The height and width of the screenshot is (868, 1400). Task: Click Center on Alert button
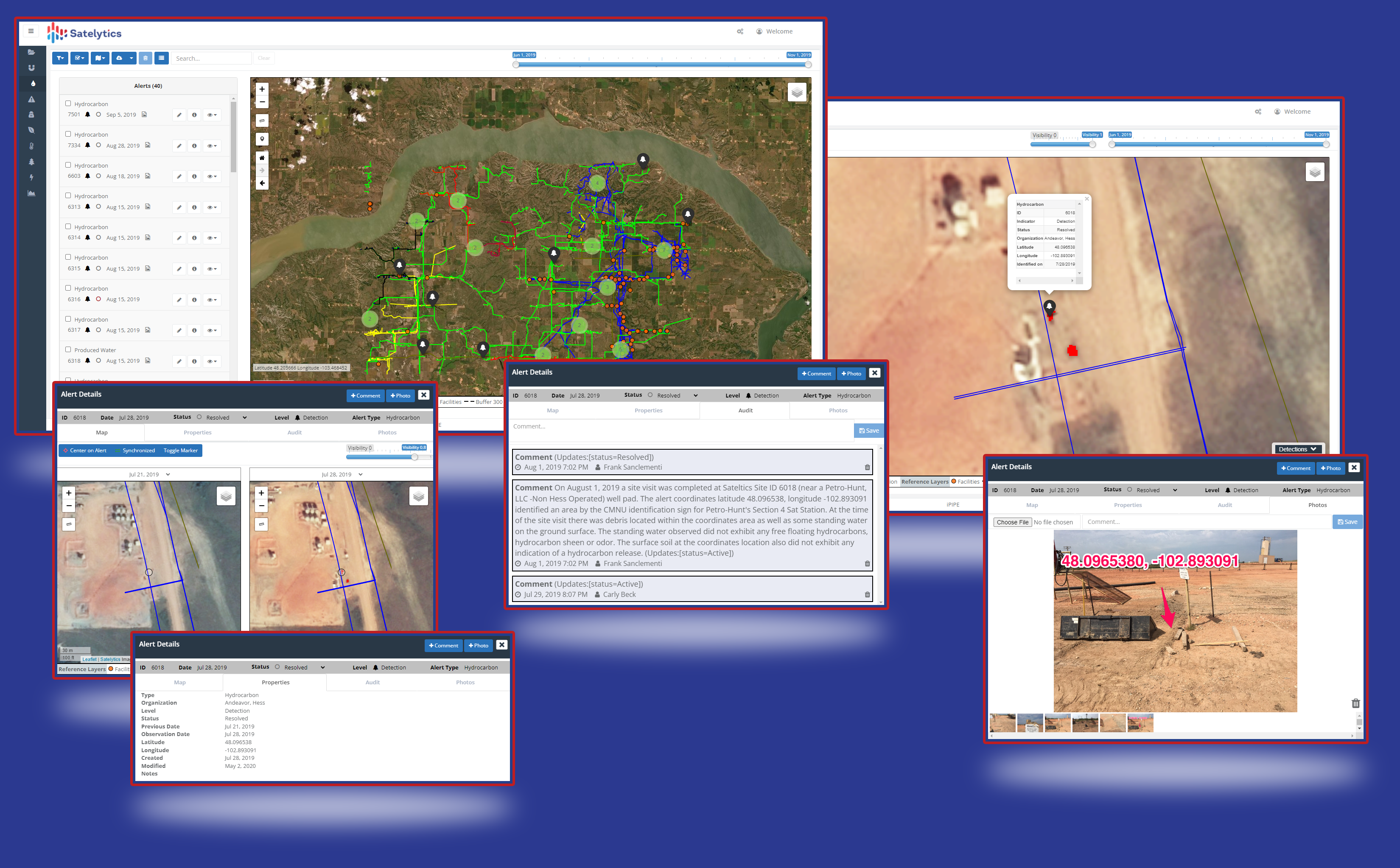click(x=85, y=451)
